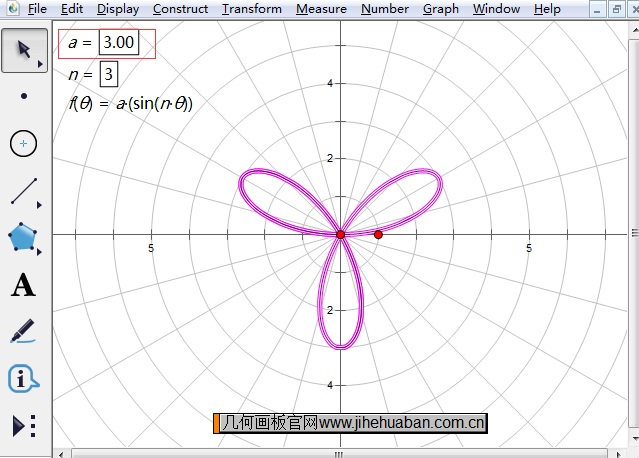Select the function f(θ) = a·sin(n·θ) expression

pos(130,104)
